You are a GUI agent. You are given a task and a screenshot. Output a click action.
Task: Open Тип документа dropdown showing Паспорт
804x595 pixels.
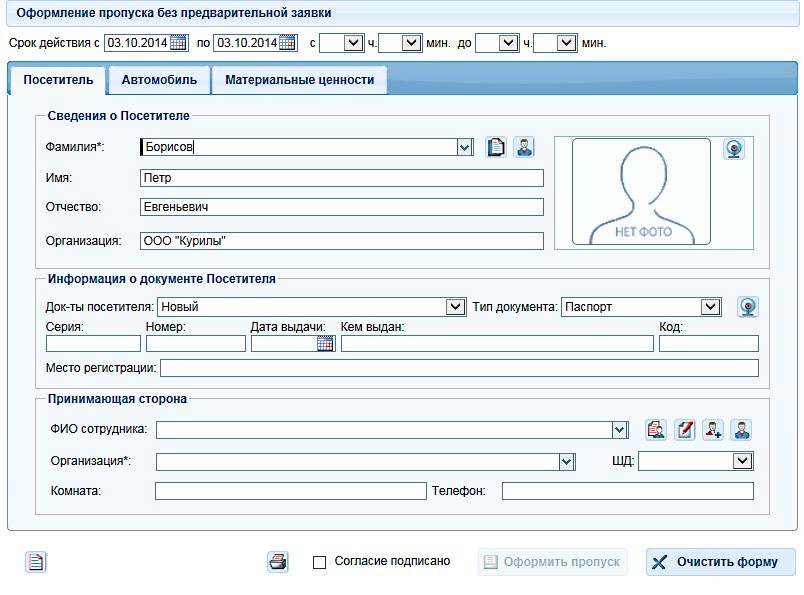pos(711,307)
